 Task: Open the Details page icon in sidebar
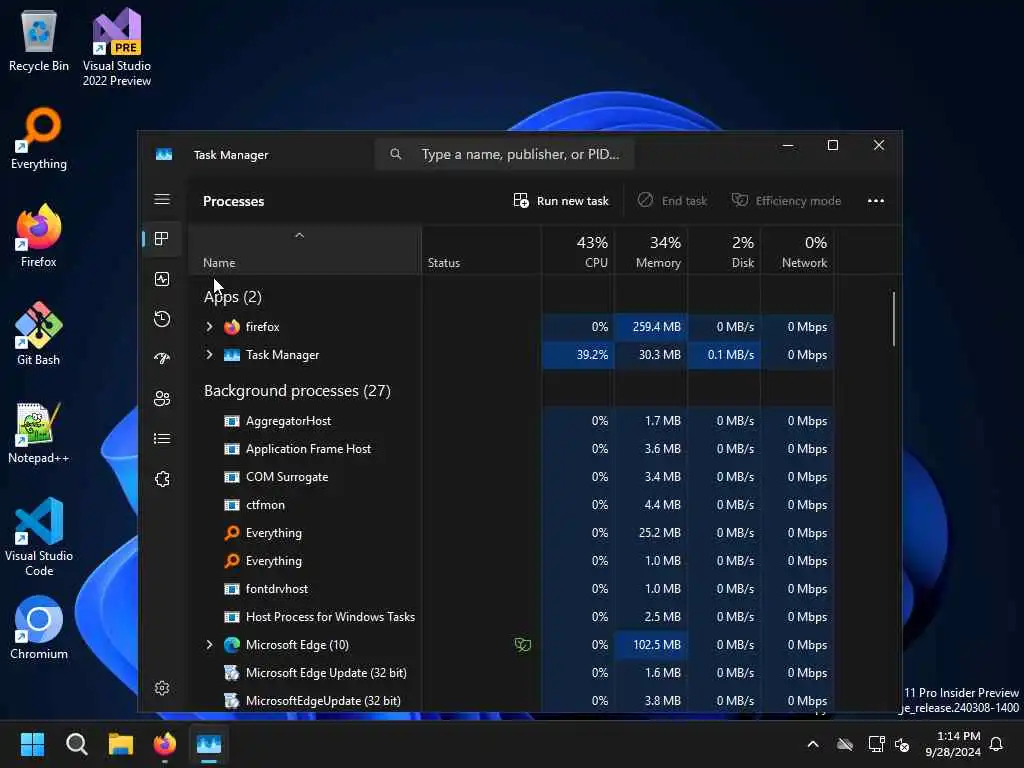[162, 438]
